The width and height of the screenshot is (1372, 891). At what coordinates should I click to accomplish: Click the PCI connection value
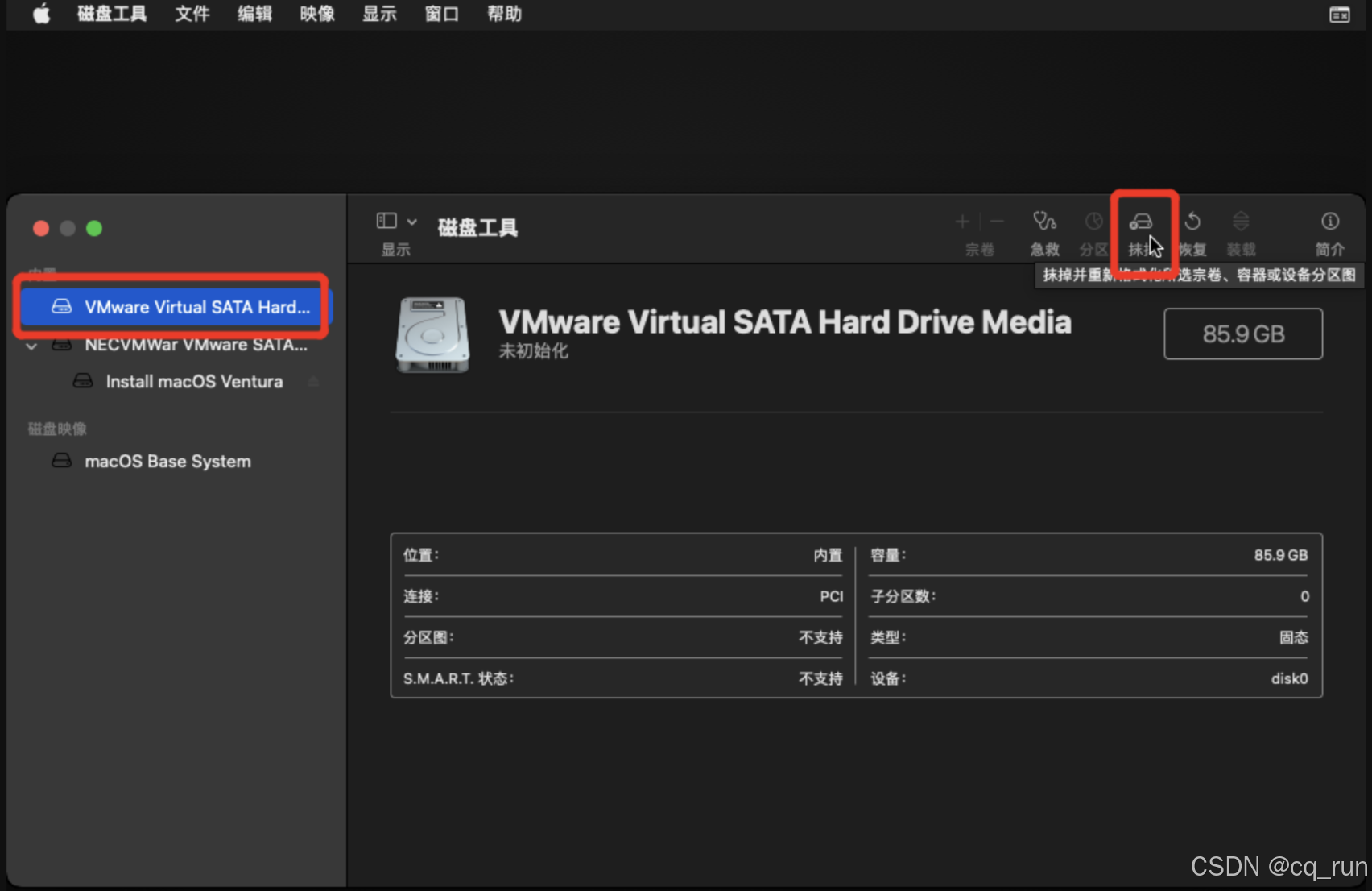(831, 596)
